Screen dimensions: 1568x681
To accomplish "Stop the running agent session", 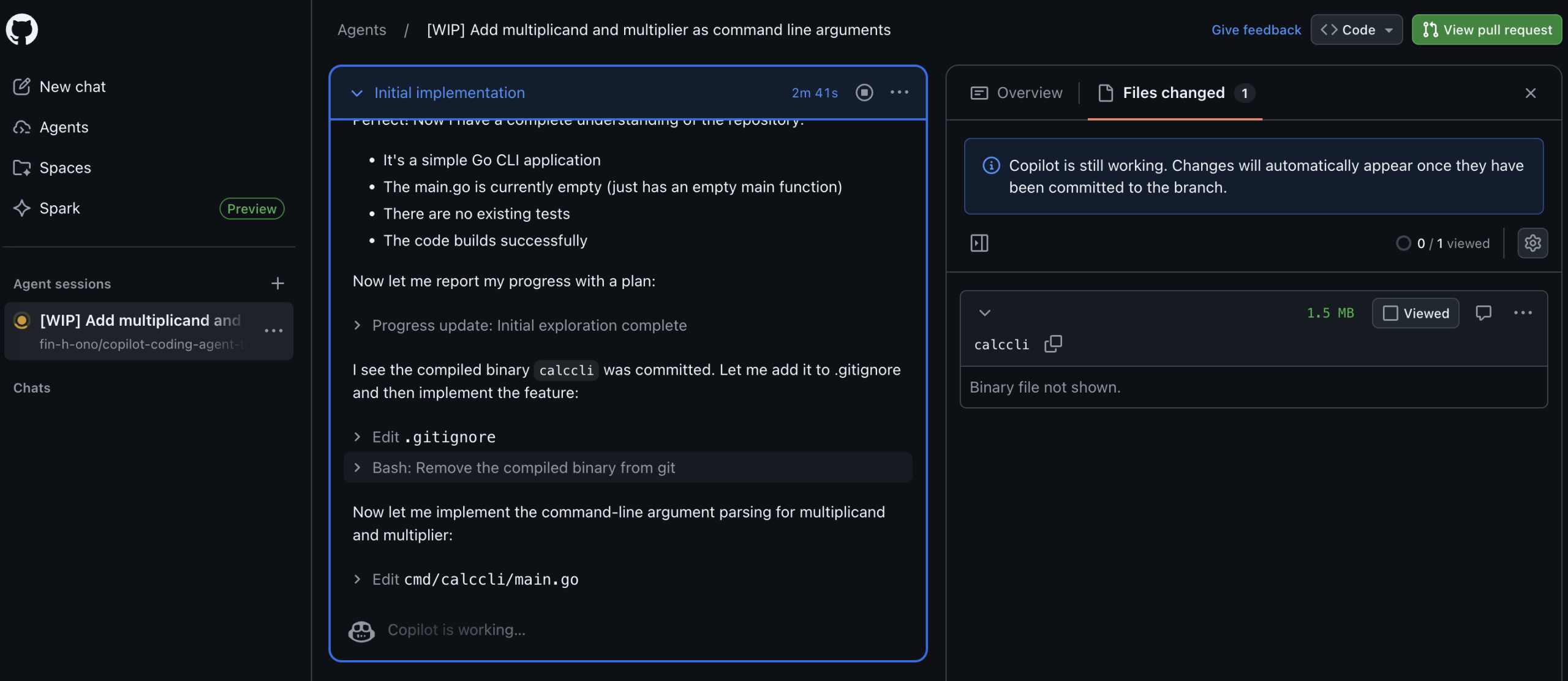I will tap(864, 92).
